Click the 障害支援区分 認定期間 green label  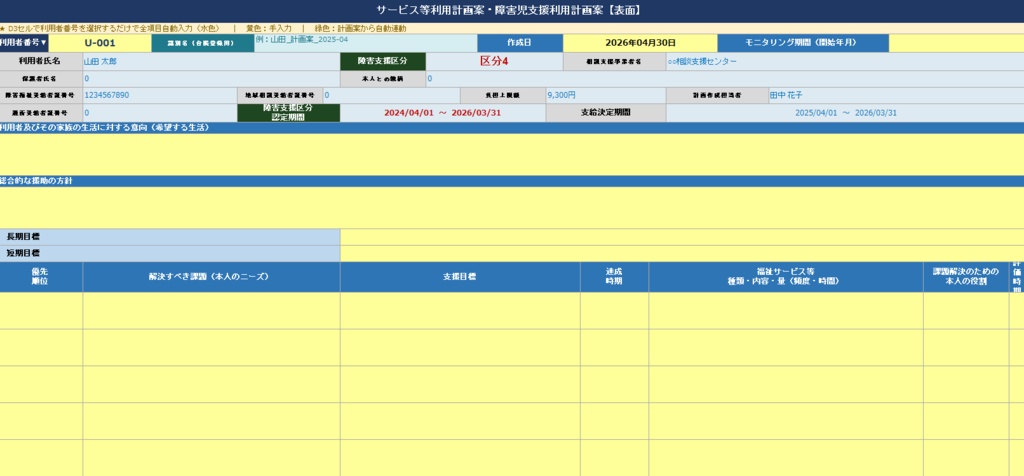pyautogui.click(x=288, y=113)
